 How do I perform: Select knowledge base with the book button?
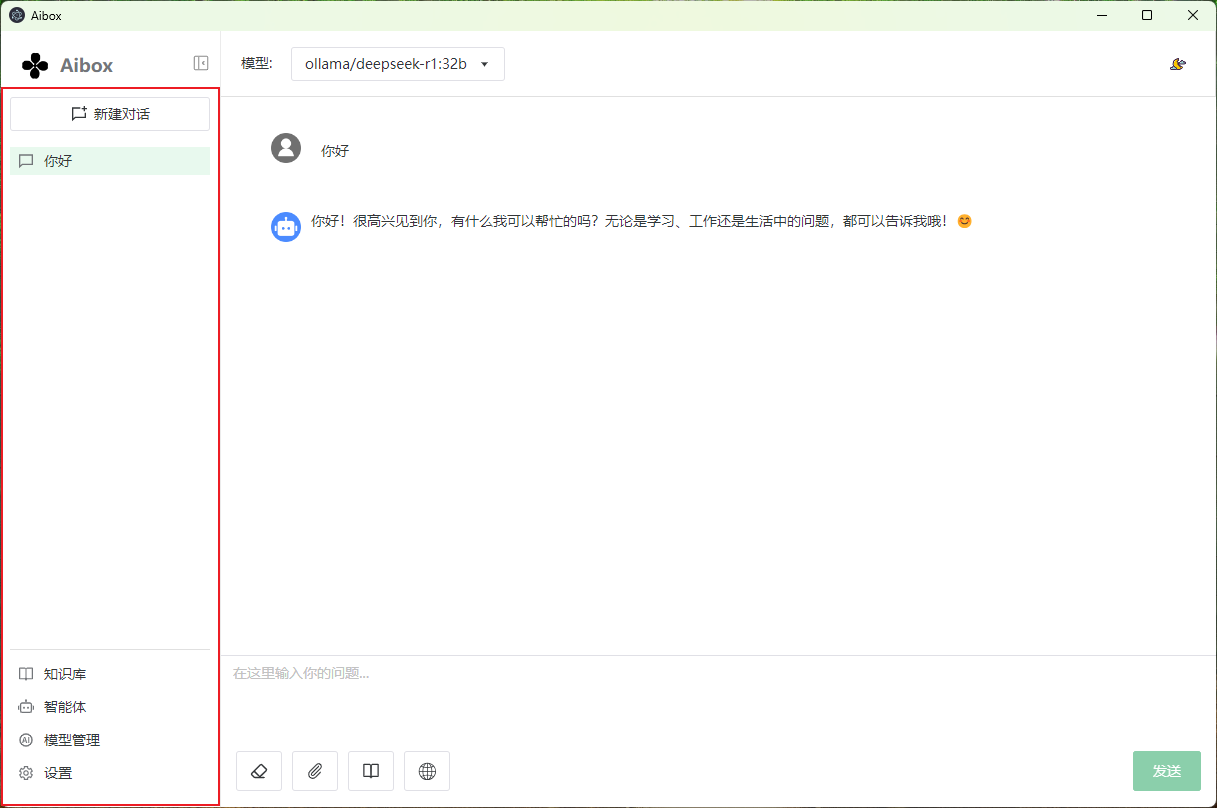point(371,771)
